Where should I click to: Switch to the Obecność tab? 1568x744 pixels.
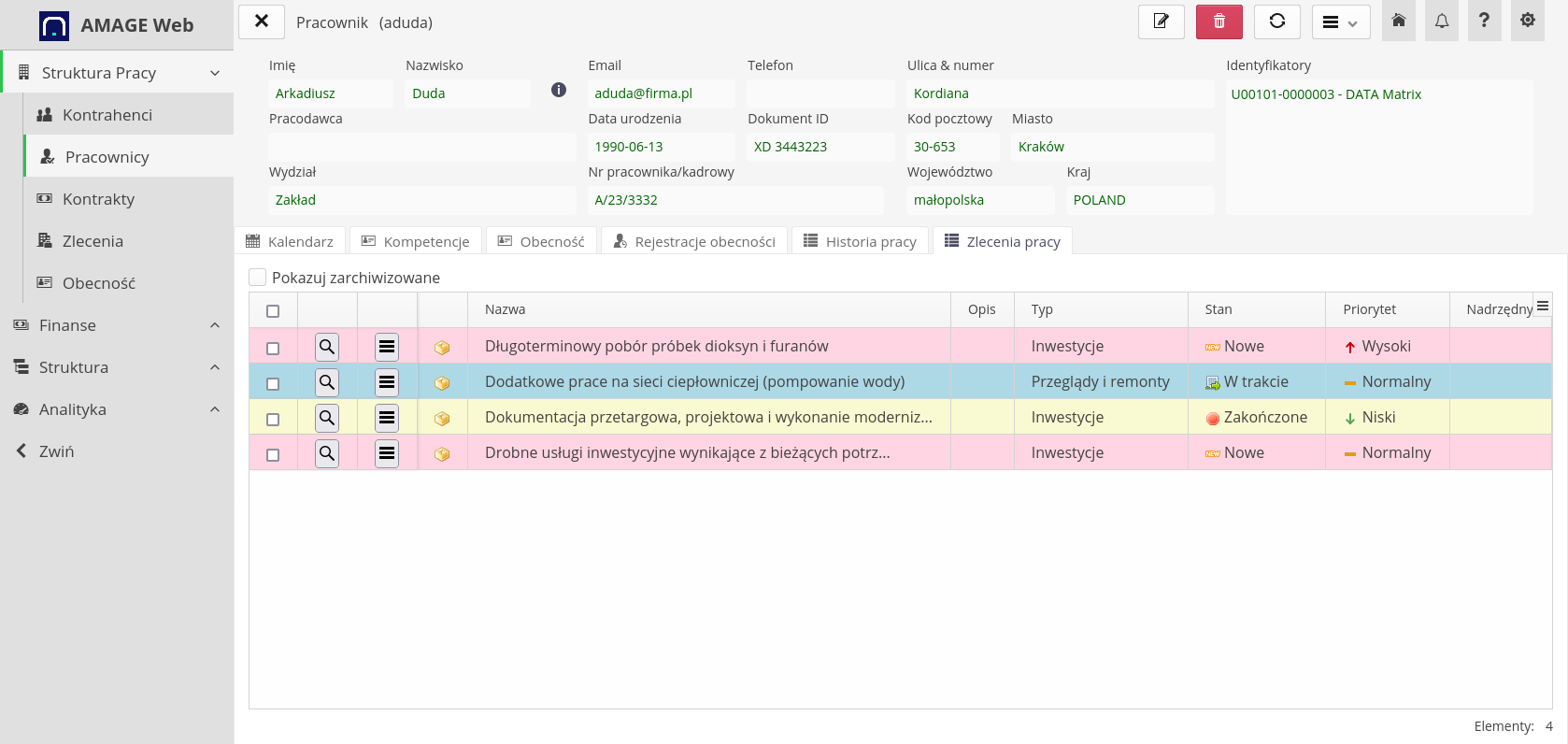pyautogui.click(x=541, y=241)
